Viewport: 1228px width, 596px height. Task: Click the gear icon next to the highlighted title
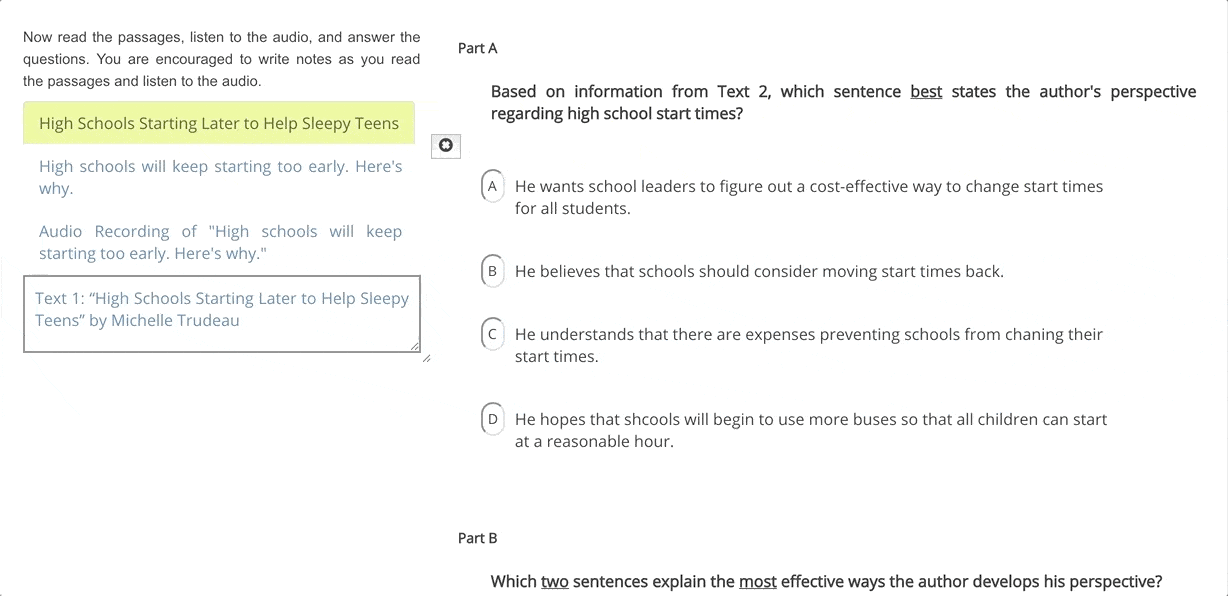point(445,146)
